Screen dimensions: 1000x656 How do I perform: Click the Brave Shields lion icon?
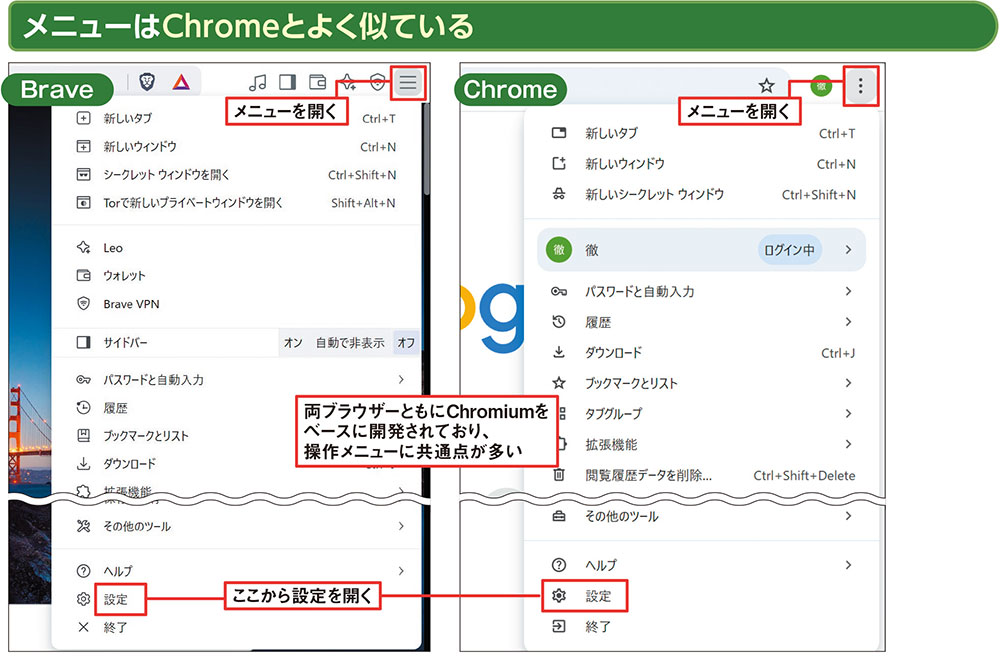pyautogui.click(x=146, y=83)
